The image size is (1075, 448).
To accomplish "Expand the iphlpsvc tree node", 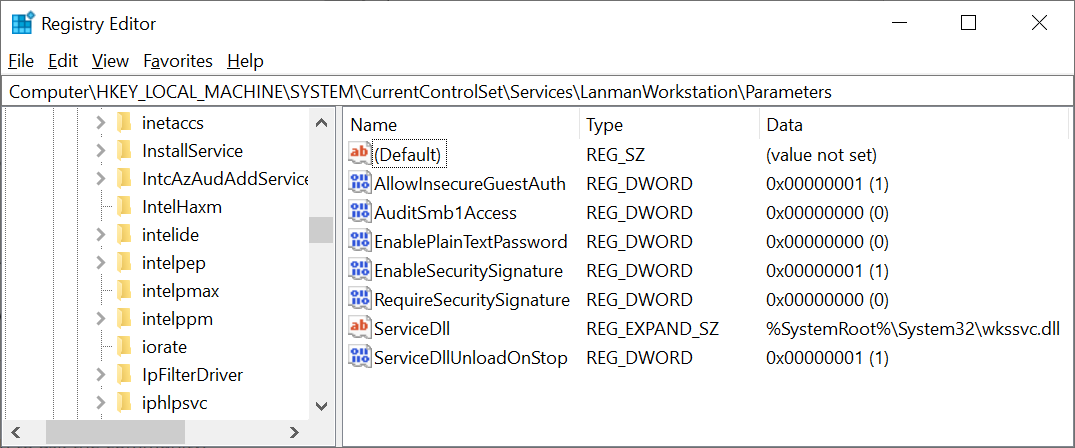I will pos(100,403).
